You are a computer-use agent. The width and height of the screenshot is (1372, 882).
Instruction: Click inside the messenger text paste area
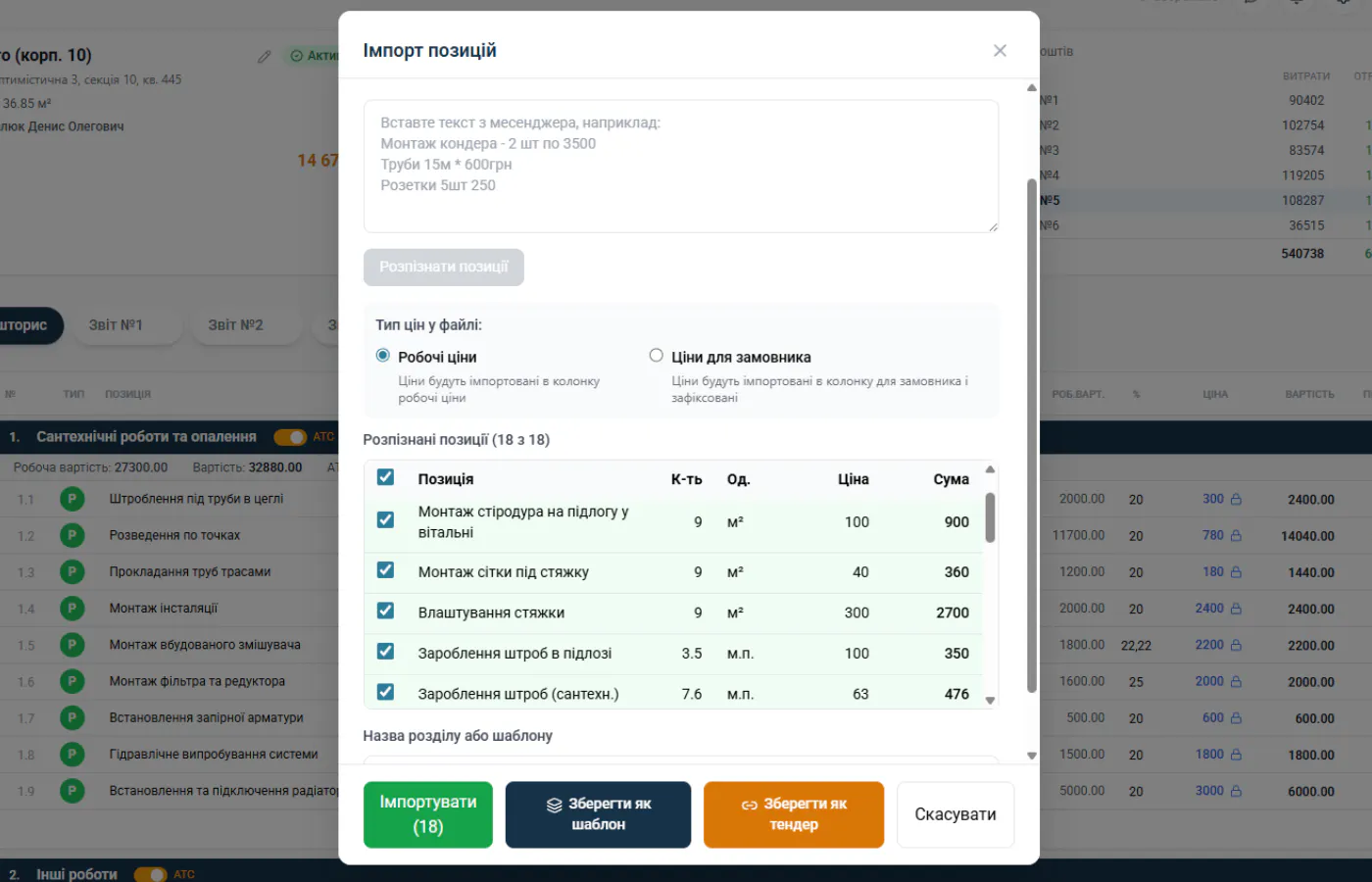[x=681, y=167]
